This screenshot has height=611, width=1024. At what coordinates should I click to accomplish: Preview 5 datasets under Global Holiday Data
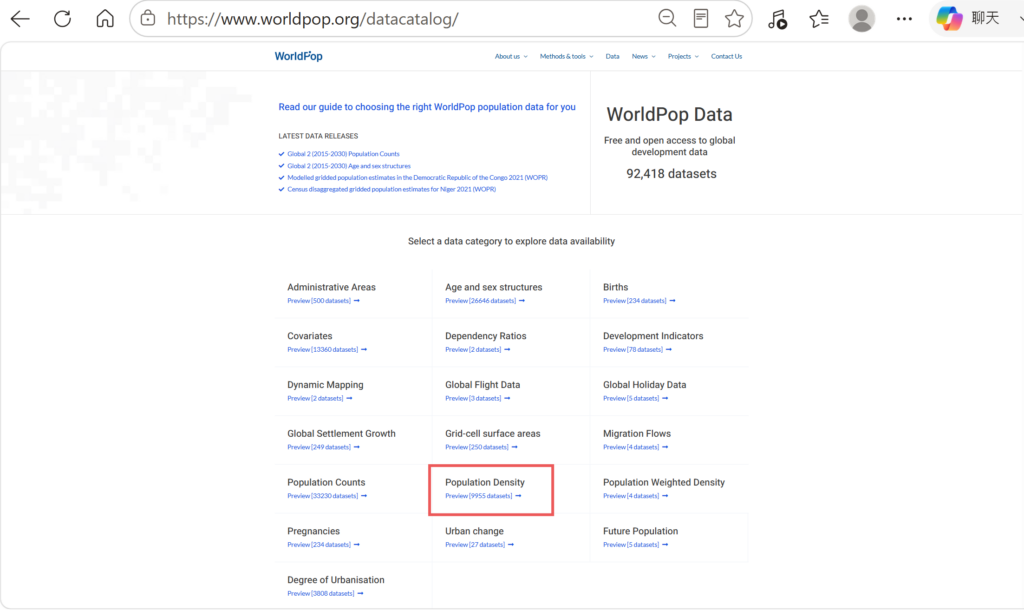click(x=635, y=398)
